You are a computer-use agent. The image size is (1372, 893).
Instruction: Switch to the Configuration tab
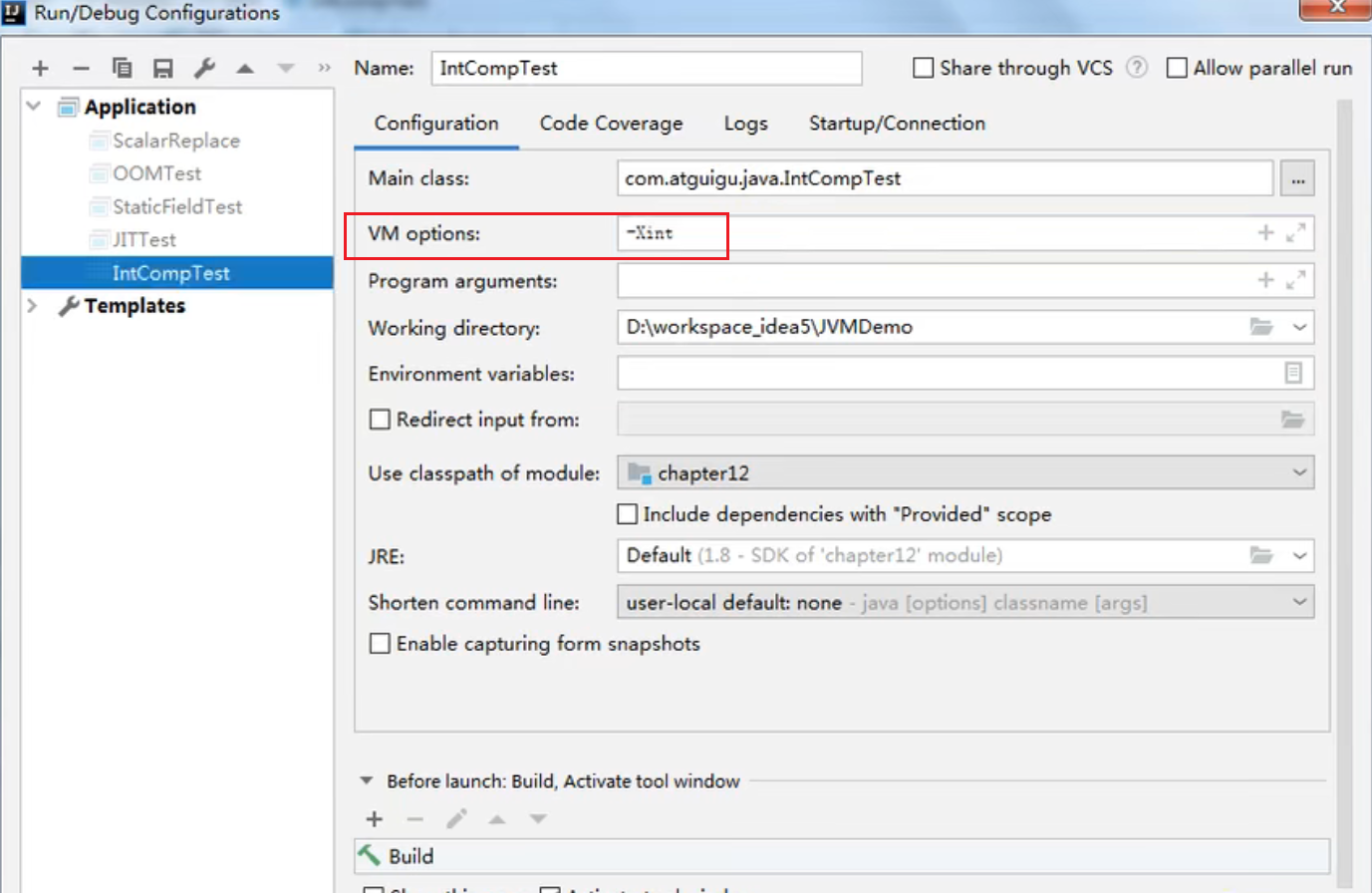pos(436,124)
